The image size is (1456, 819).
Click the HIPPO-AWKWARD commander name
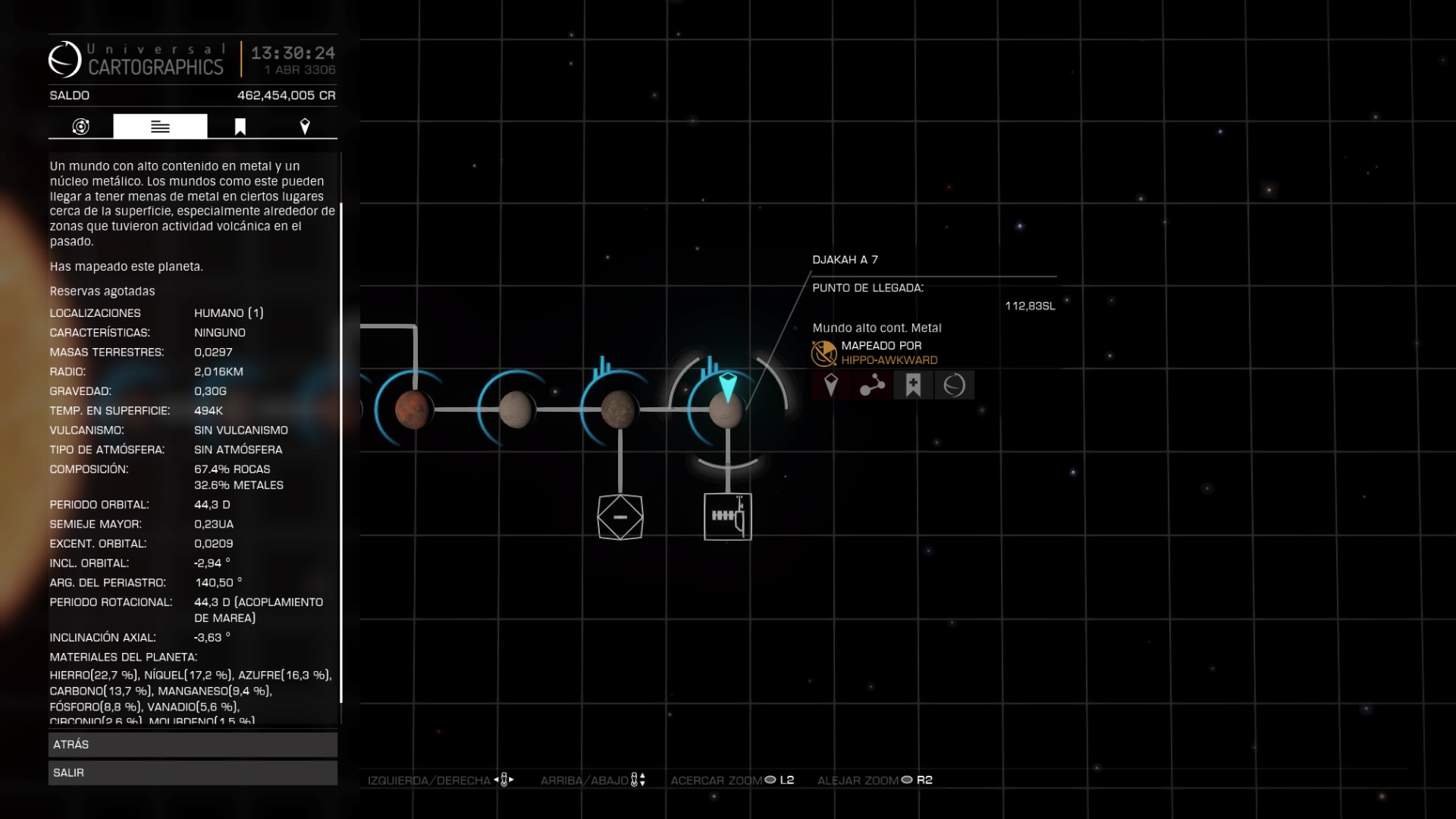point(889,360)
